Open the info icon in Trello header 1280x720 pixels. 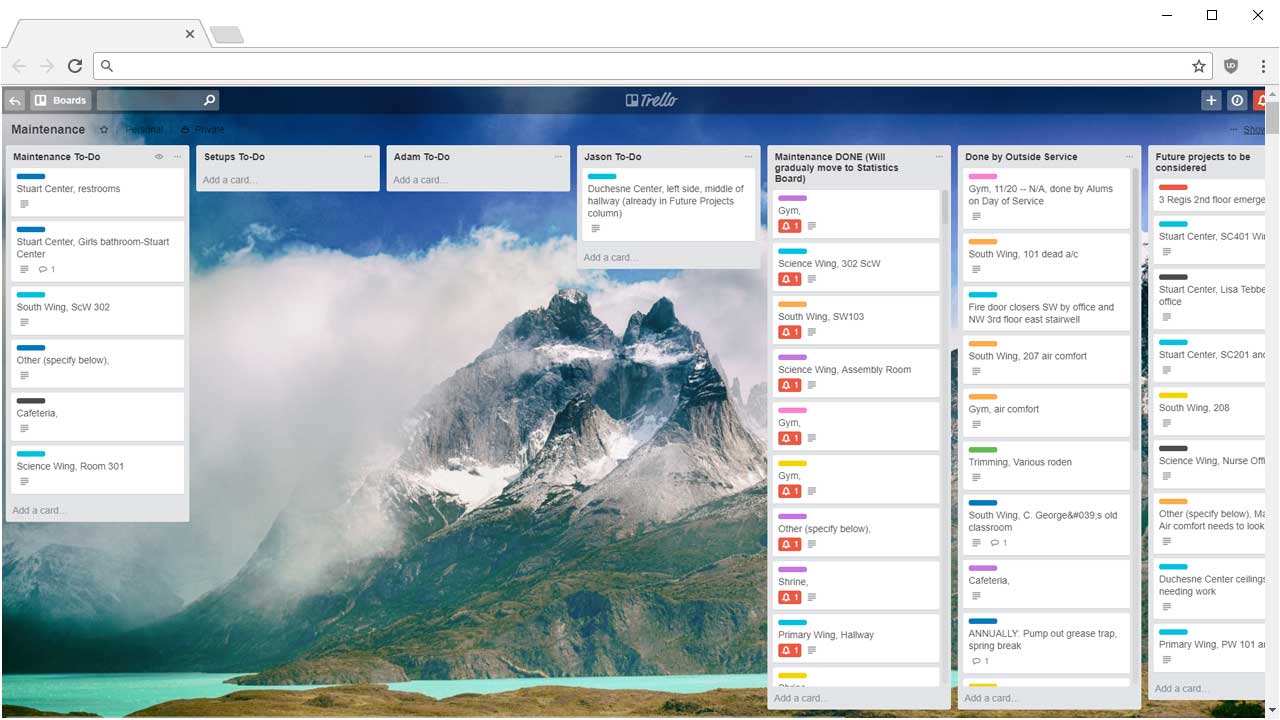[x=1237, y=100]
